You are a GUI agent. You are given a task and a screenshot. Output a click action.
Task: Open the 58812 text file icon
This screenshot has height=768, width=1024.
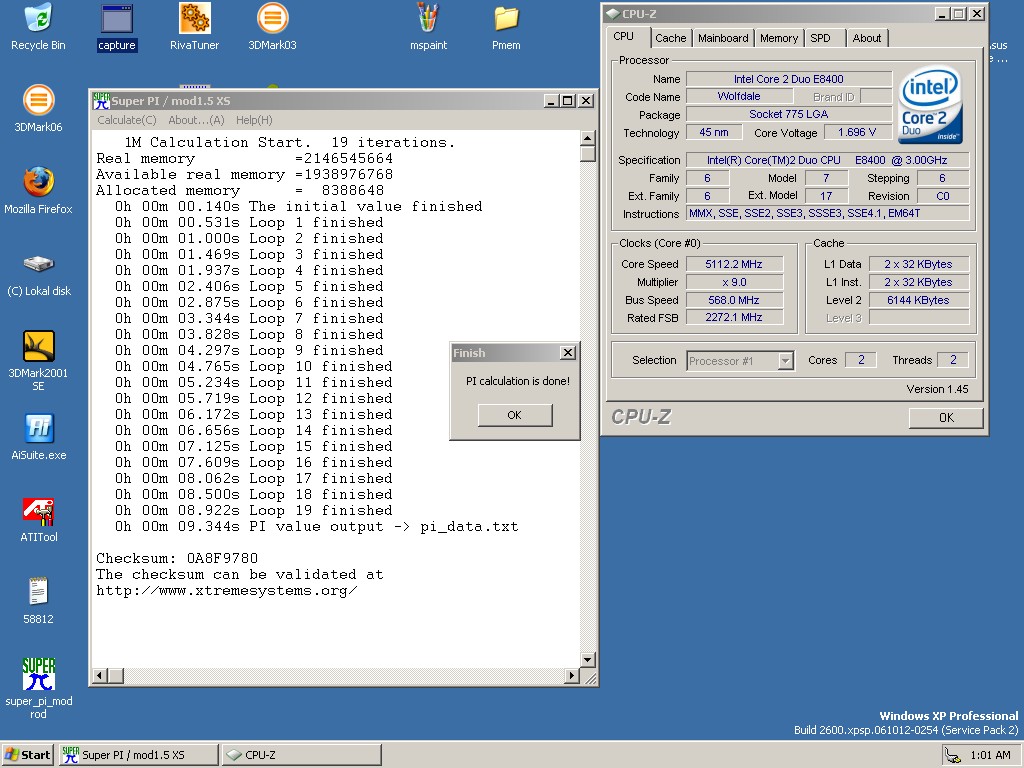[39, 601]
